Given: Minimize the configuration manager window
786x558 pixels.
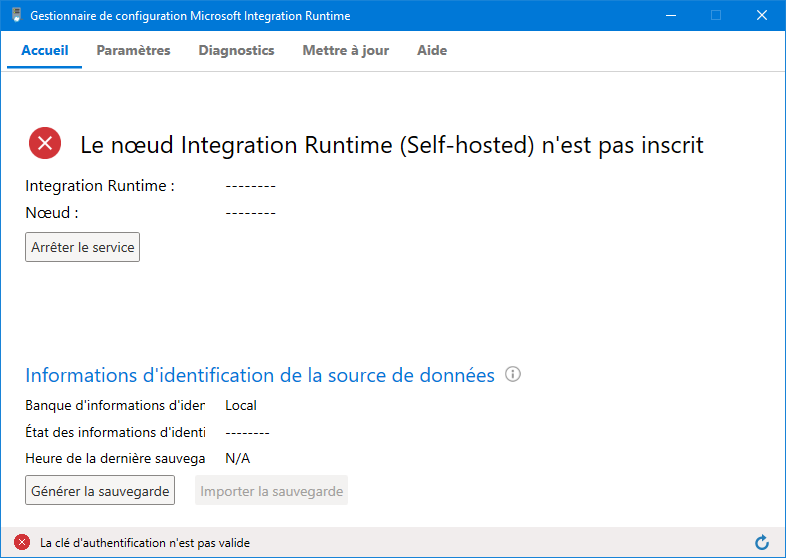Looking at the screenshot, I should (671, 16).
